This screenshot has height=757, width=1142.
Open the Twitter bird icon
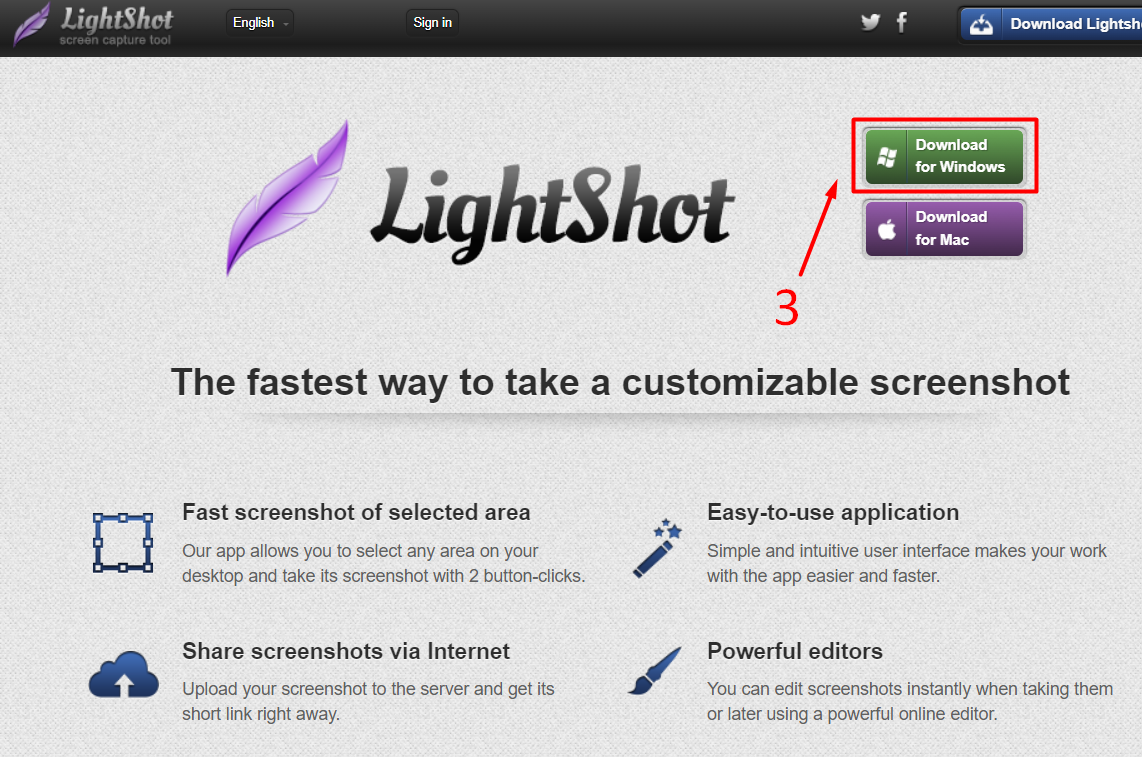click(x=870, y=23)
